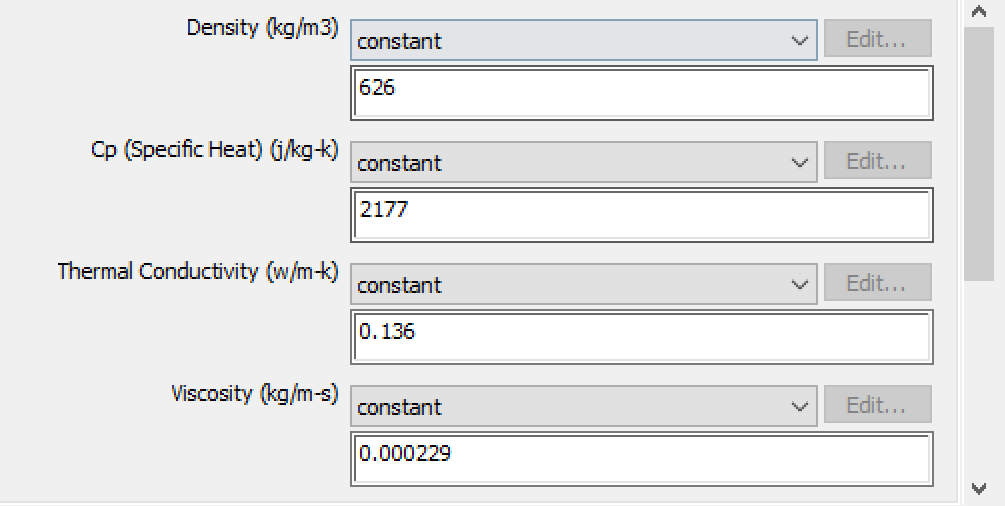Select the thermal conductivity field with 0.136

(x=641, y=337)
